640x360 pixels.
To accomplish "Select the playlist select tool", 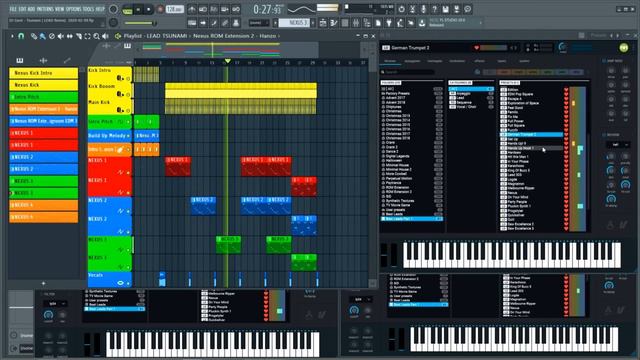I will 87,36.
